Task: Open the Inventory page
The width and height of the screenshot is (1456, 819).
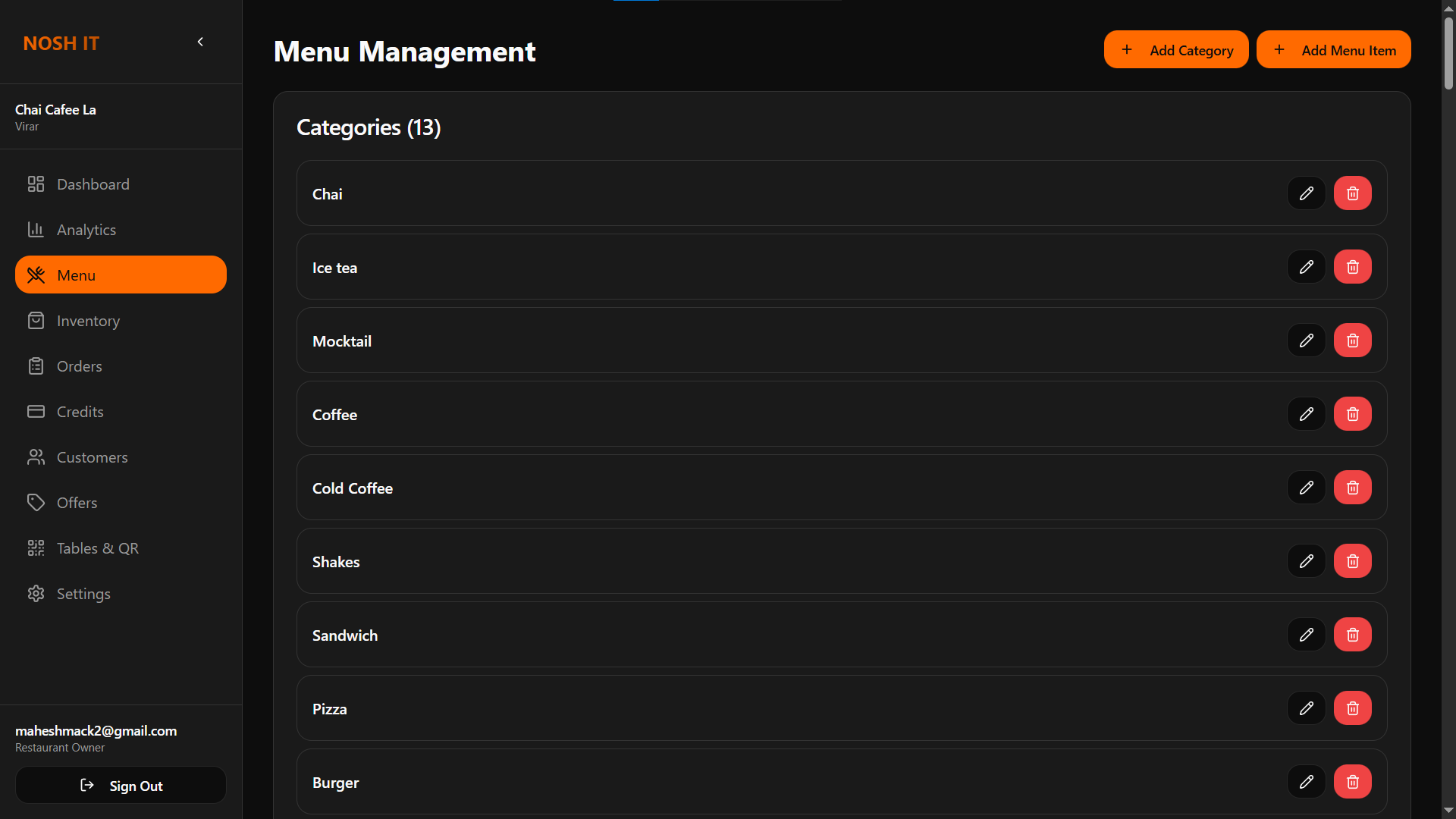Action: click(x=88, y=320)
